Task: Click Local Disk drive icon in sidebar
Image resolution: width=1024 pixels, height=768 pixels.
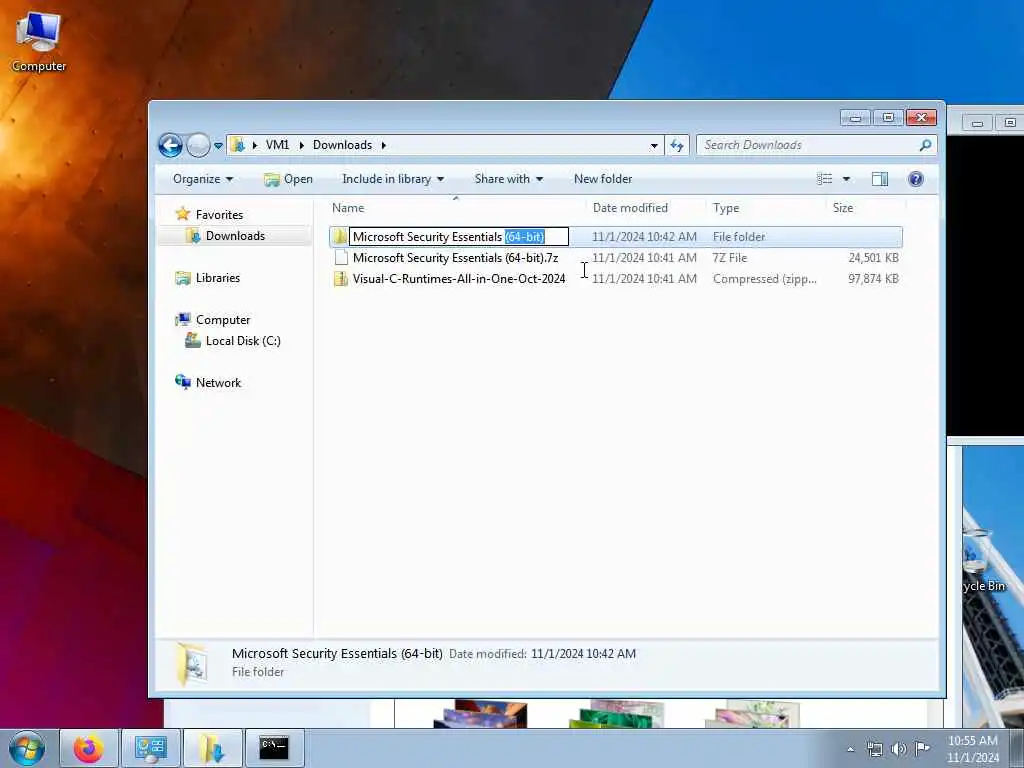Action: pos(193,340)
